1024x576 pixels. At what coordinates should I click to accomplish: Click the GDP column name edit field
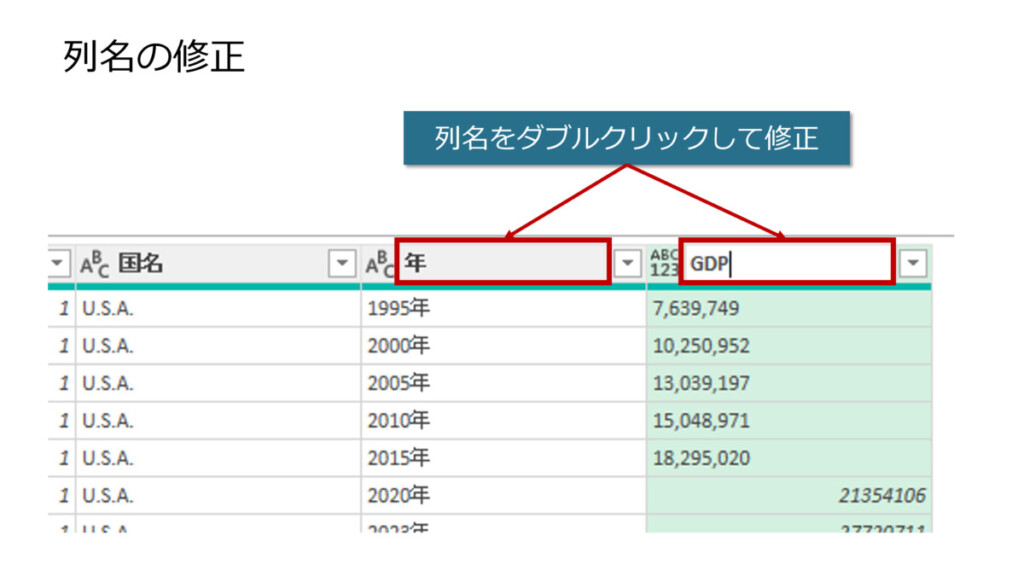tap(785, 263)
